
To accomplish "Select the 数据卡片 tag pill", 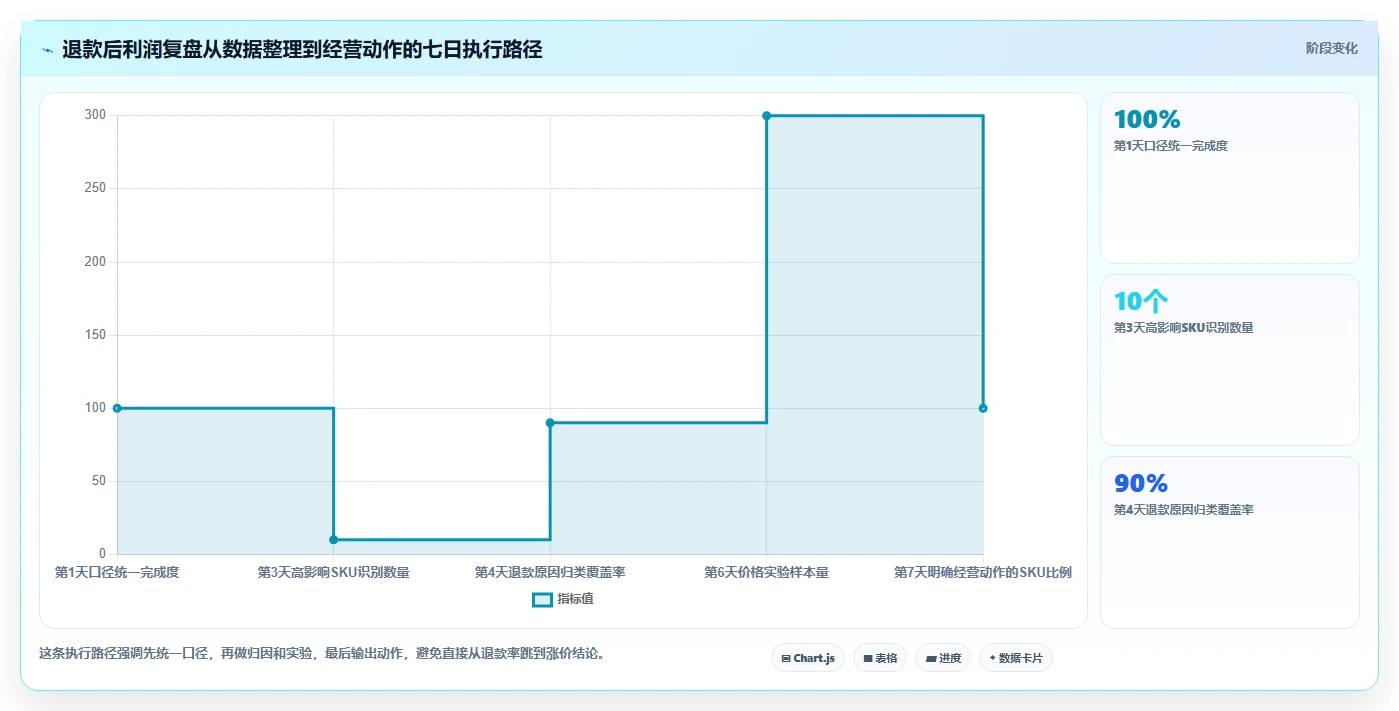I will pyautogui.click(x=1016, y=658).
